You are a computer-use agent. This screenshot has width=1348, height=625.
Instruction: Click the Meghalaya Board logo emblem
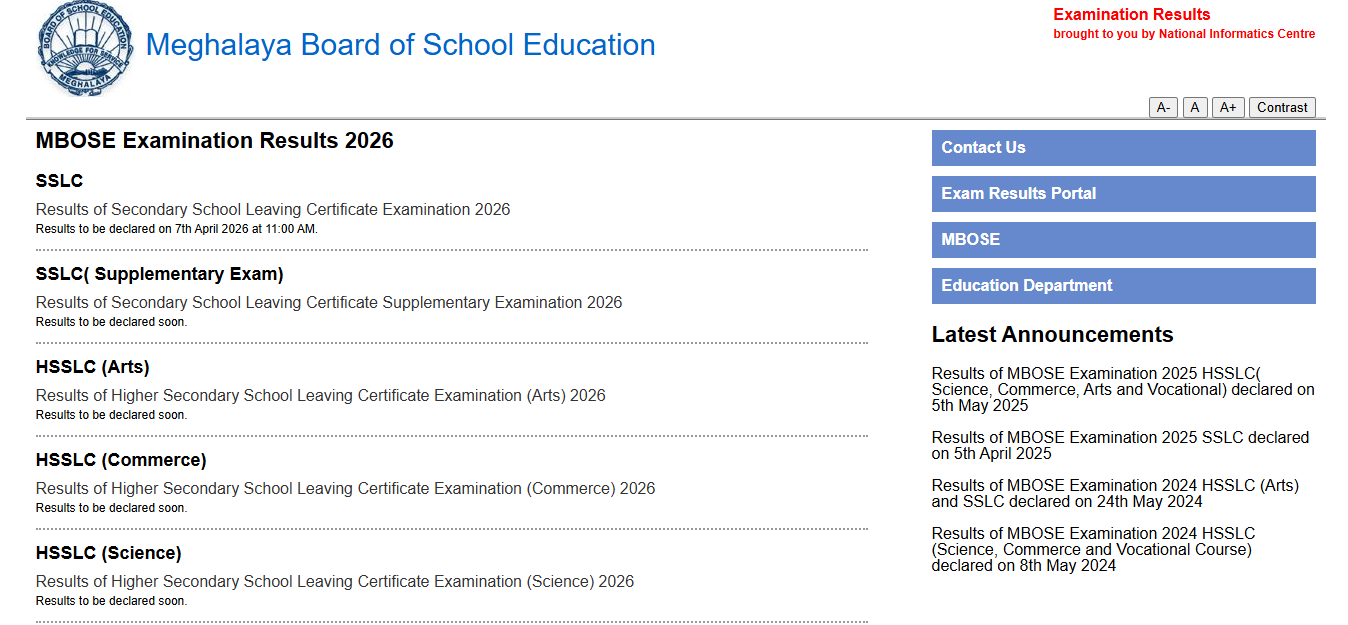[85, 49]
